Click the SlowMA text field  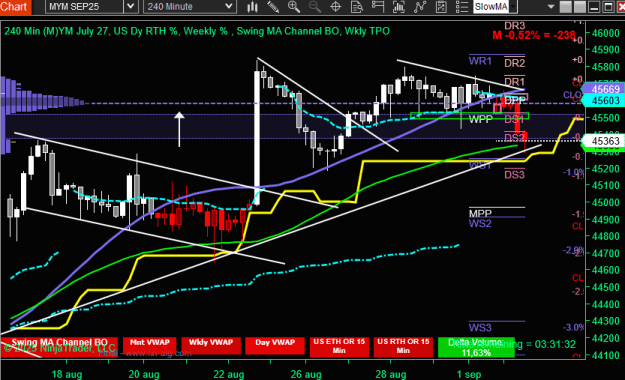[491, 6]
